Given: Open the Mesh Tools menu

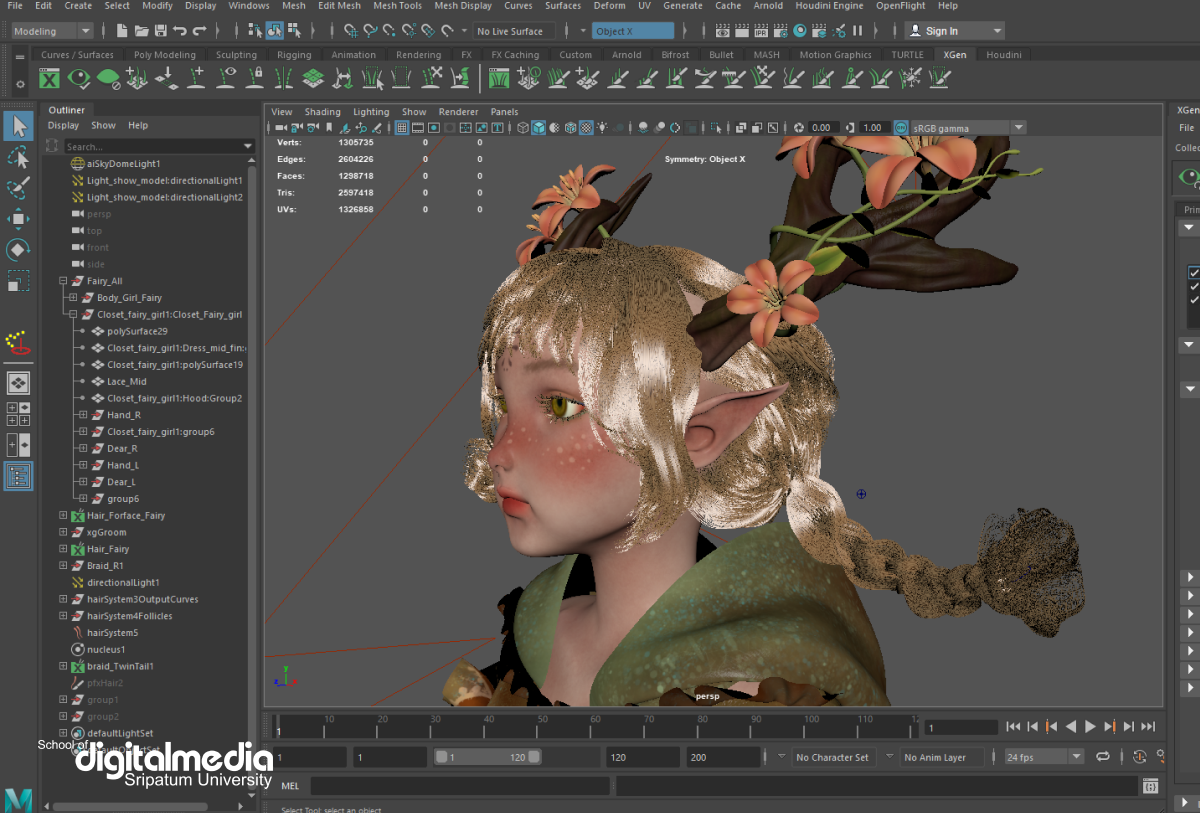Looking at the screenshot, I should pos(397,6).
